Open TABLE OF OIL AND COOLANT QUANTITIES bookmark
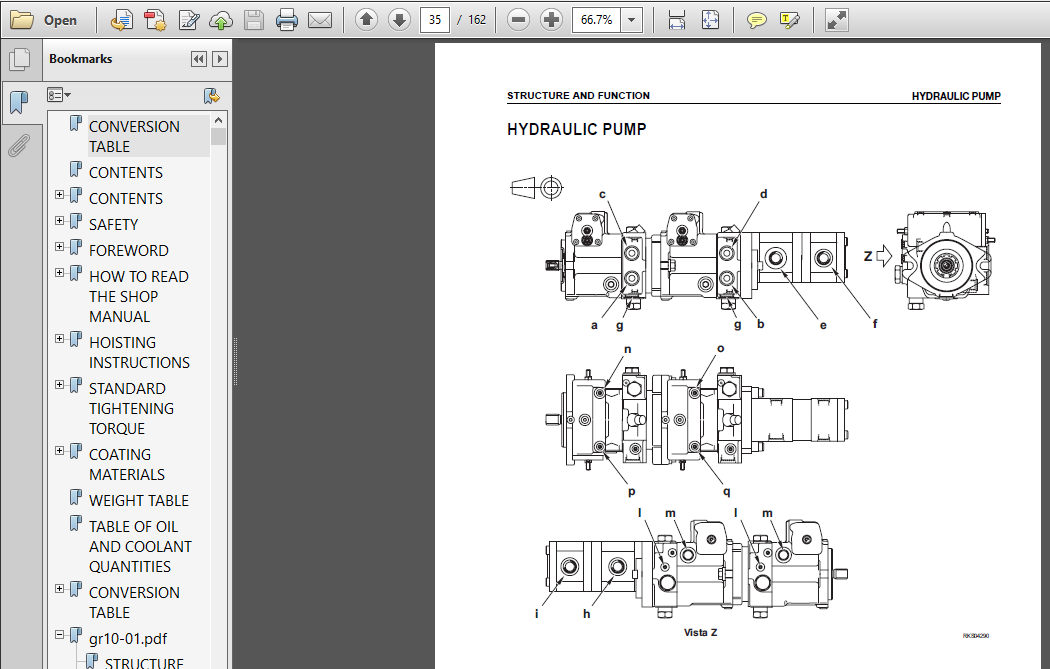The height and width of the screenshot is (669, 1050). 140,546
